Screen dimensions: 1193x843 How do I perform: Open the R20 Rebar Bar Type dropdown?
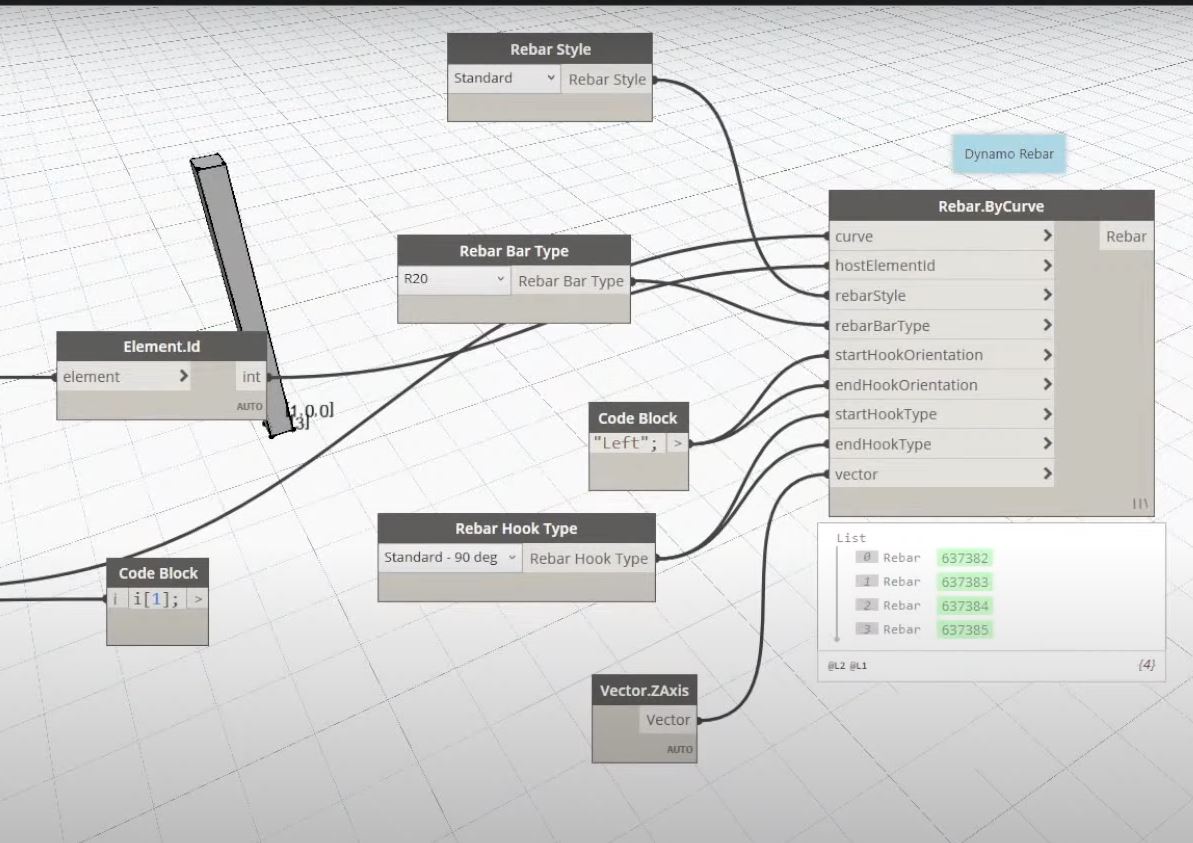tap(453, 279)
